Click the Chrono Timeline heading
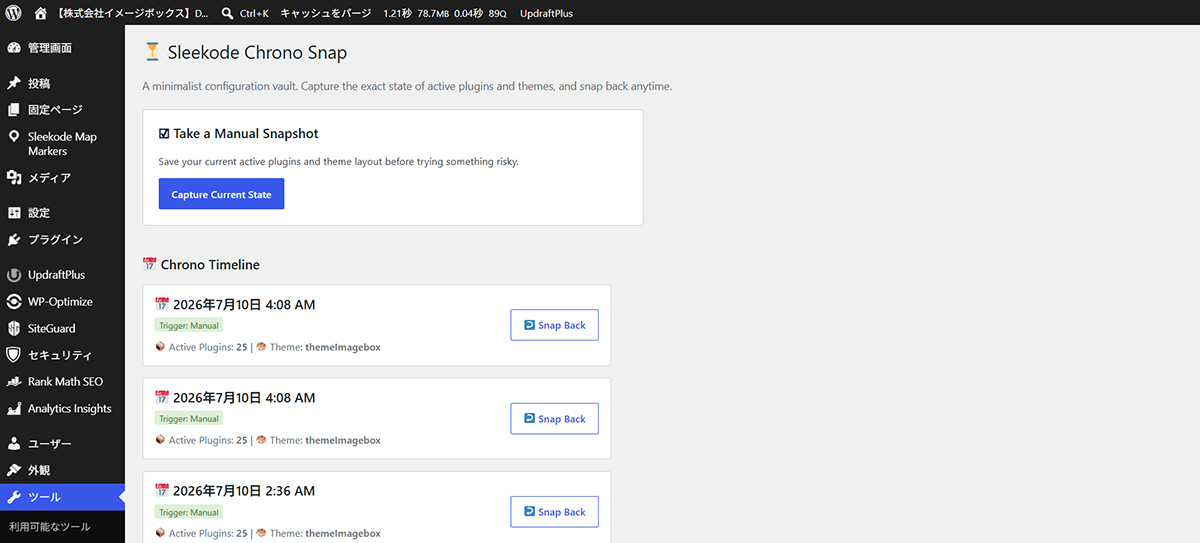 tap(210, 265)
